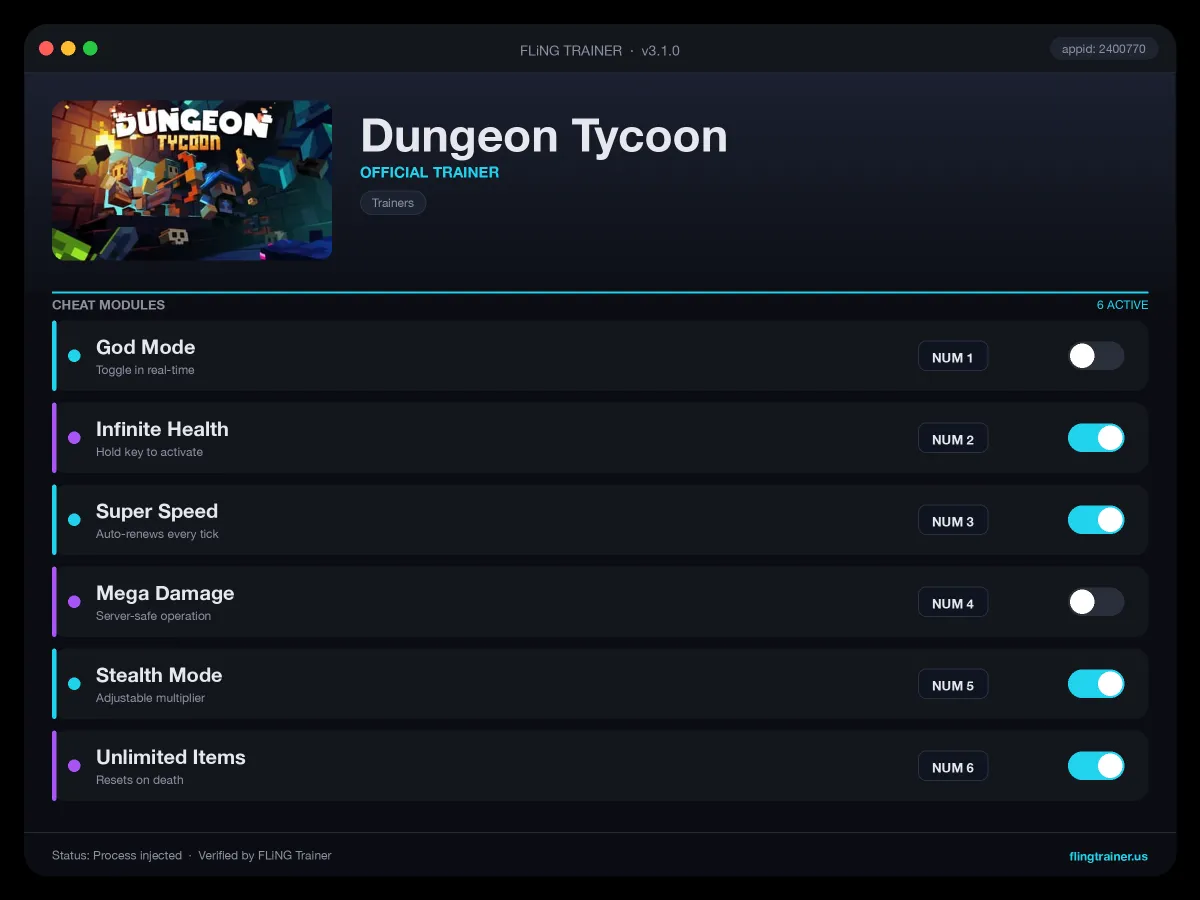Disable the Infinite Health toggle
The image size is (1200, 900).
point(1096,438)
